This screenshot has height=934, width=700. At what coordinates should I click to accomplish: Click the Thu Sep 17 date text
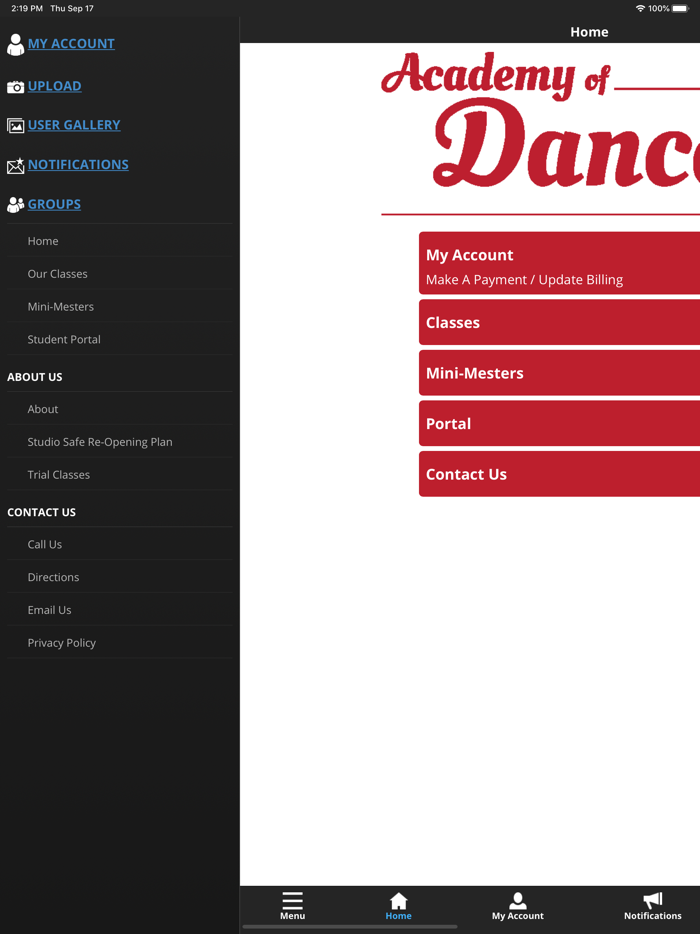72,8
